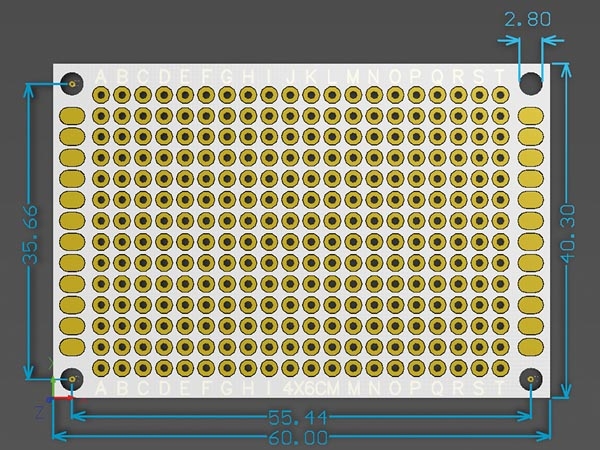Click the bottom-left mounting hole

click(x=72, y=379)
